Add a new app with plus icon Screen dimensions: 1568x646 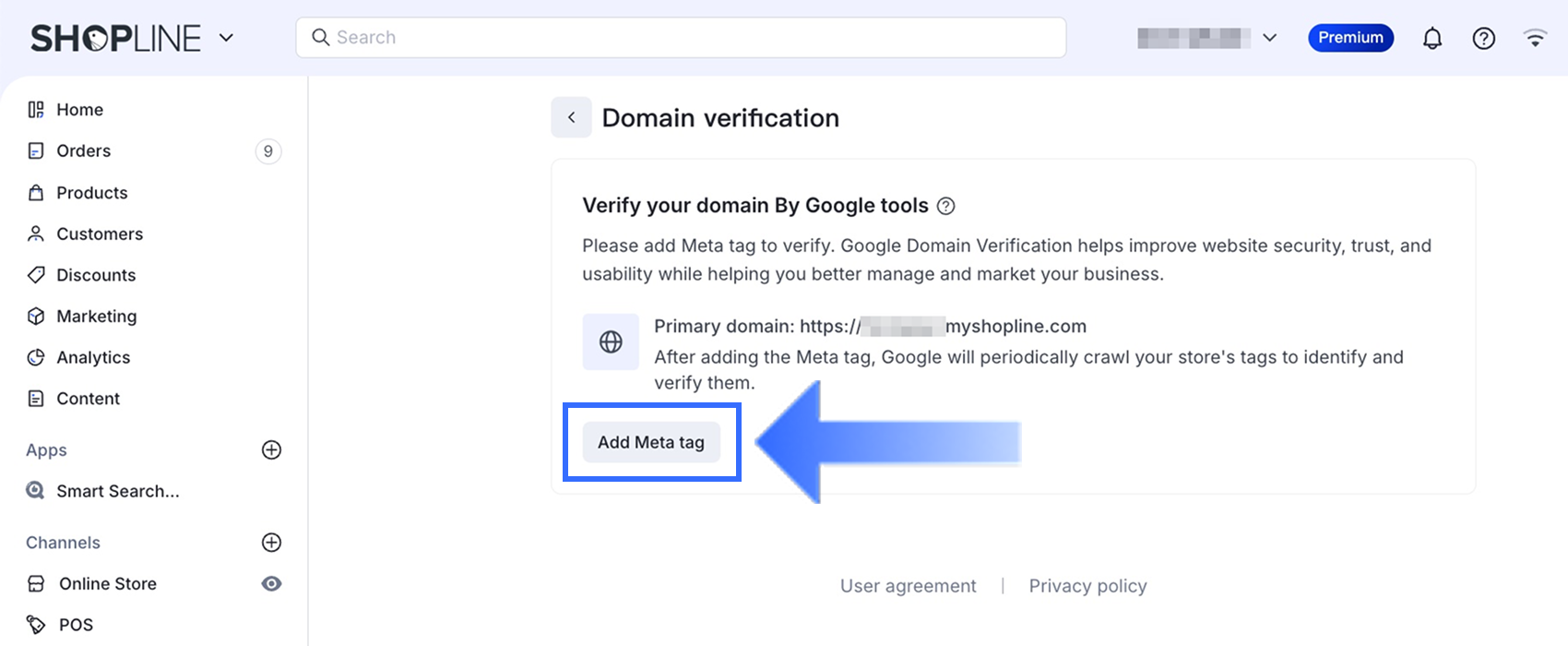271,449
